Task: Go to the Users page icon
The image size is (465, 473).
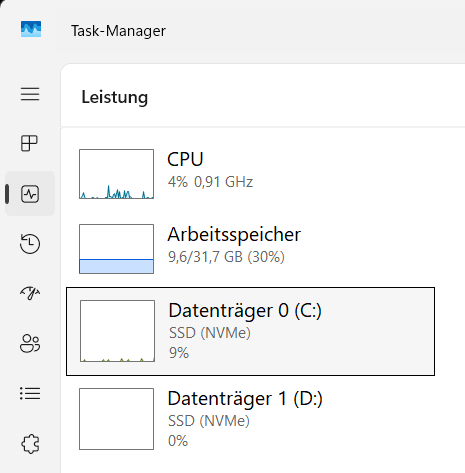Action: [x=30, y=343]
